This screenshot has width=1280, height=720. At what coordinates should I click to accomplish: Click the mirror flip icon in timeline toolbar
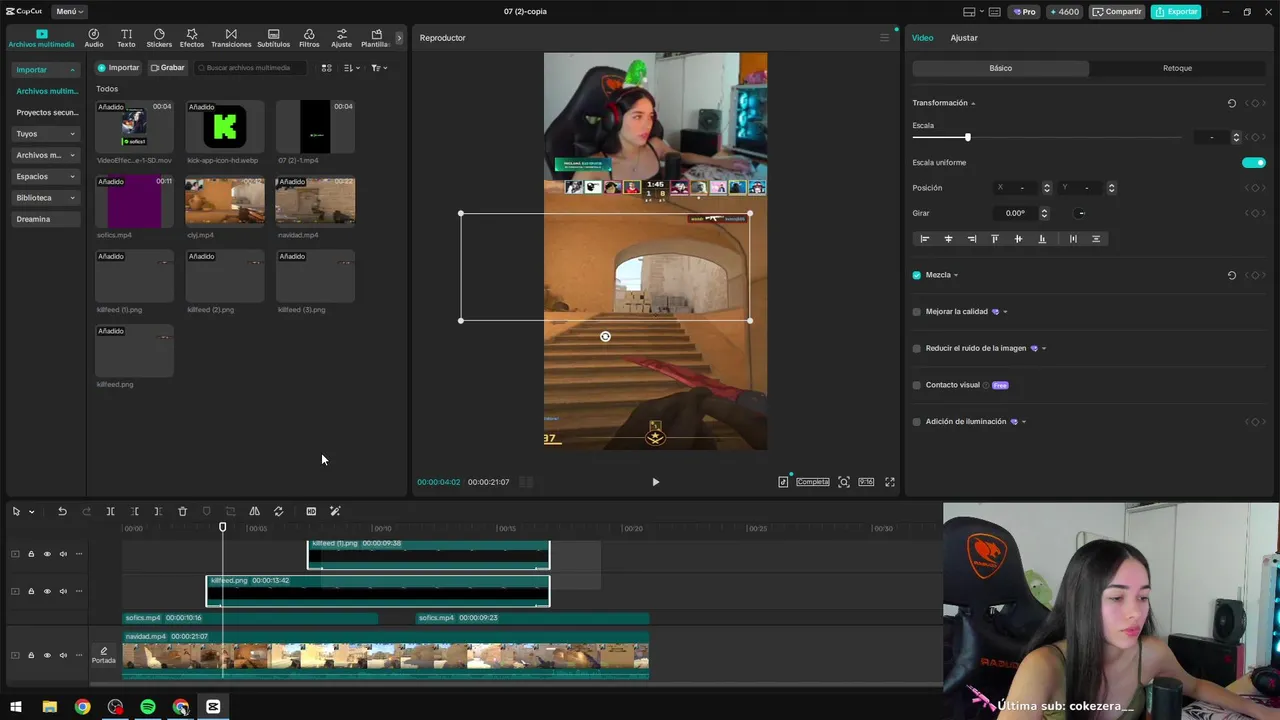point(254,511)
